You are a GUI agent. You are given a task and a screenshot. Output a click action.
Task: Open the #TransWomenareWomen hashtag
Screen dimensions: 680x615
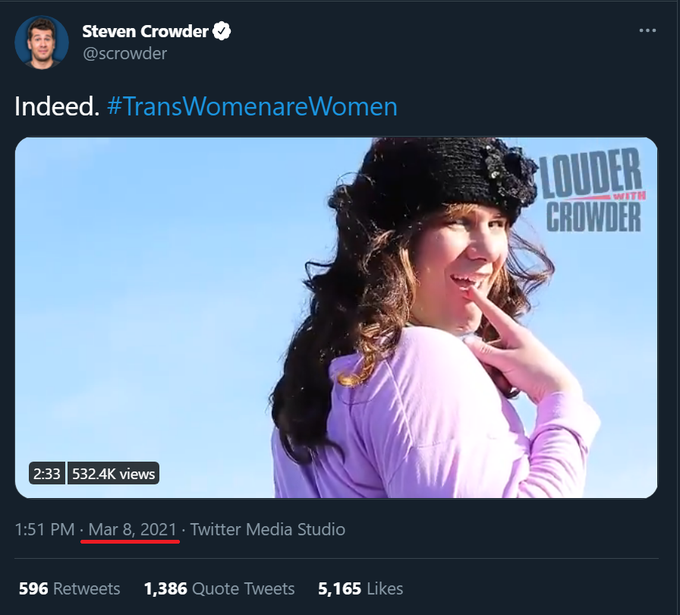[x=252, y=106]
